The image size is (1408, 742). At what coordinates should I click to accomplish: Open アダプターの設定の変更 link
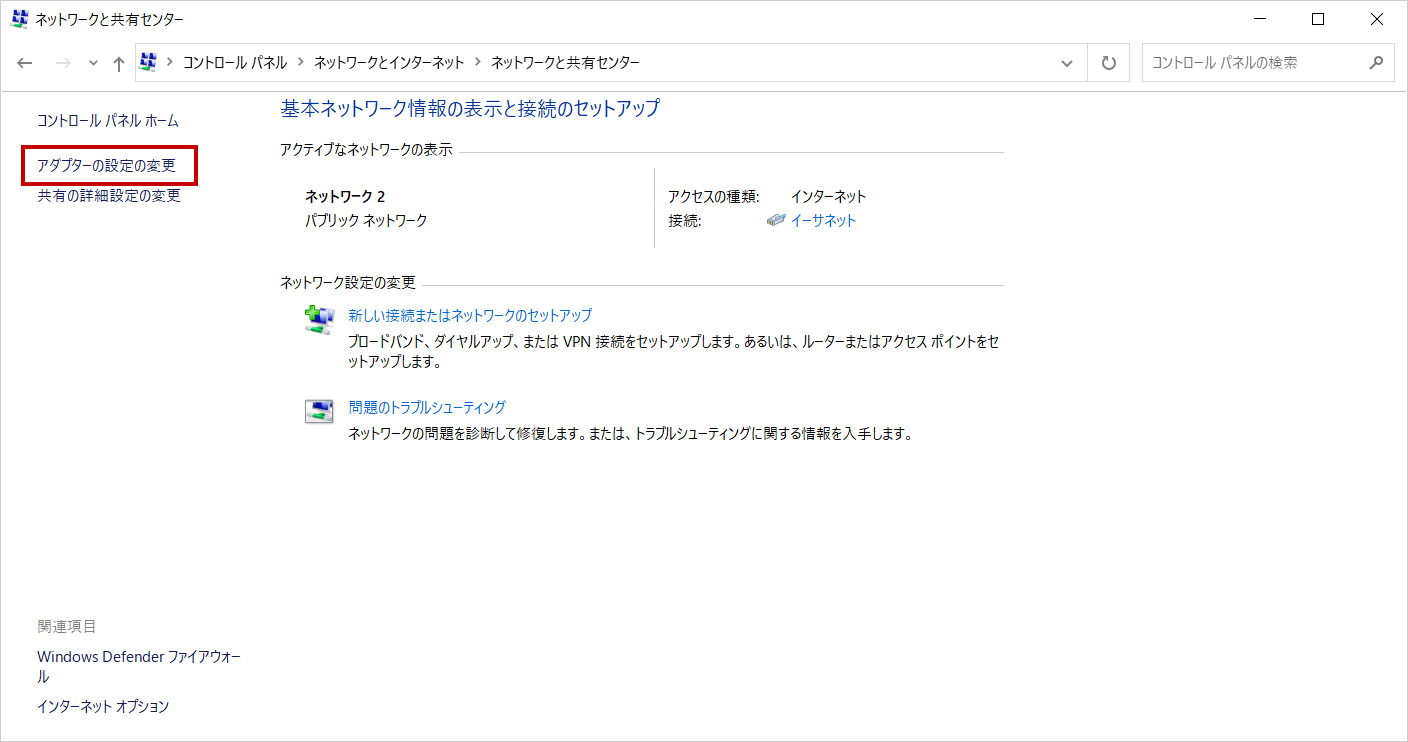pos(107,166)
